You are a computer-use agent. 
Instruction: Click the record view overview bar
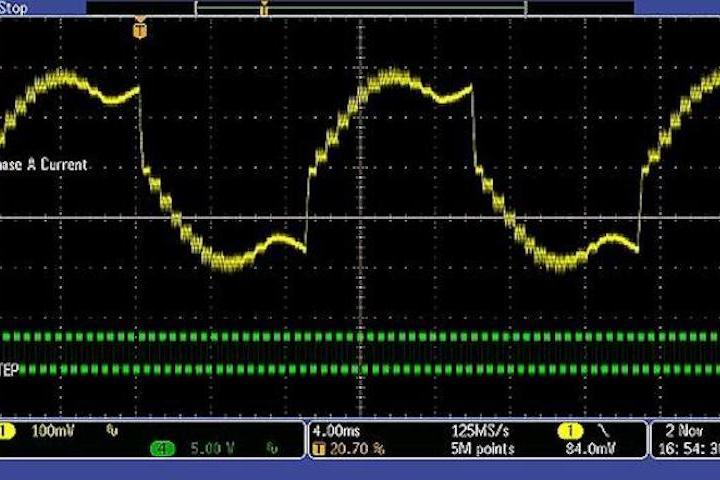[x=360, y=8]
